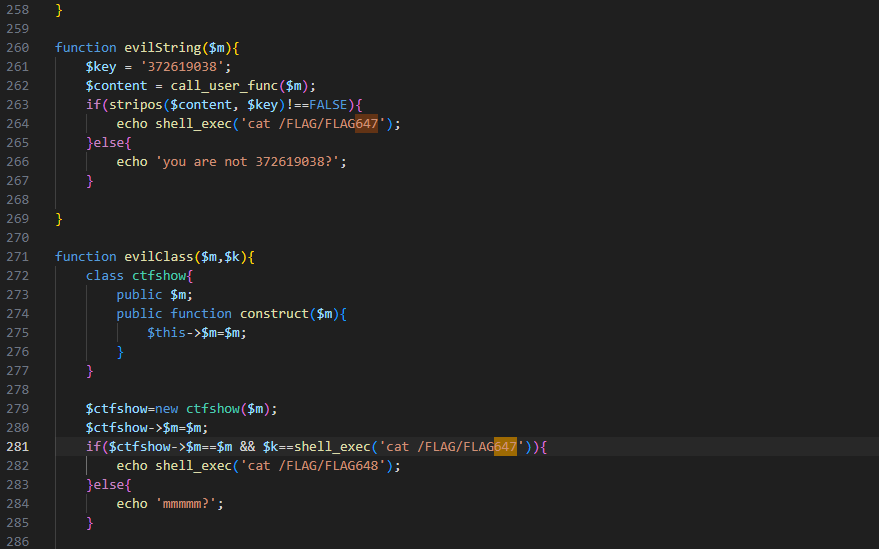Click the stripos function call
This screenshot has height=549, width=879.
pyautogui.click(x=136, y=105)
